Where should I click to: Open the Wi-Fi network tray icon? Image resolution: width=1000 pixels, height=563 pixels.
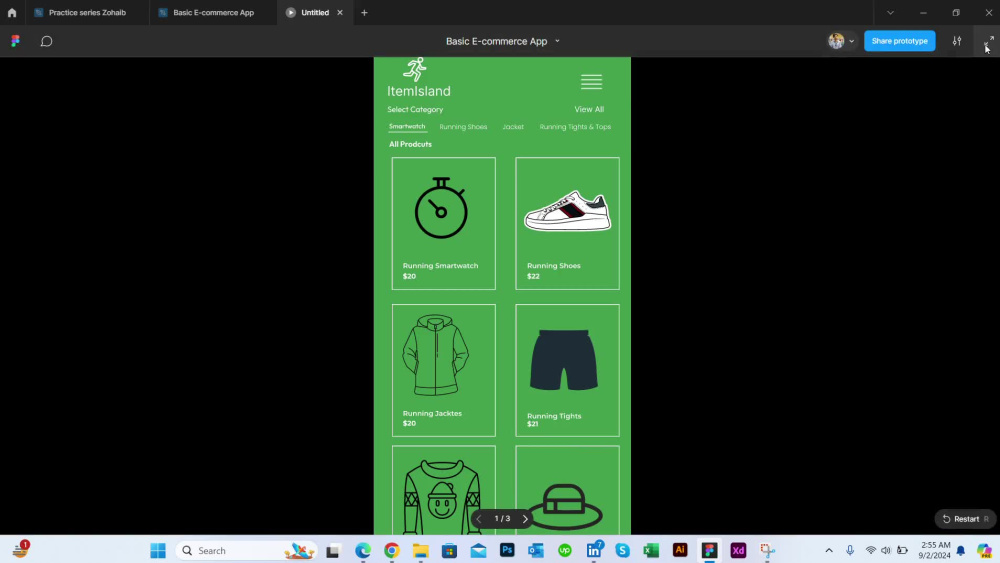pos(871,550)
